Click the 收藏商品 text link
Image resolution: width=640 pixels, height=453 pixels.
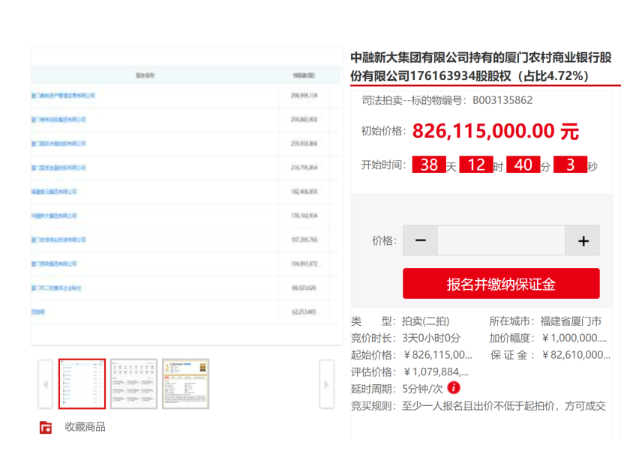coord(85,427)
